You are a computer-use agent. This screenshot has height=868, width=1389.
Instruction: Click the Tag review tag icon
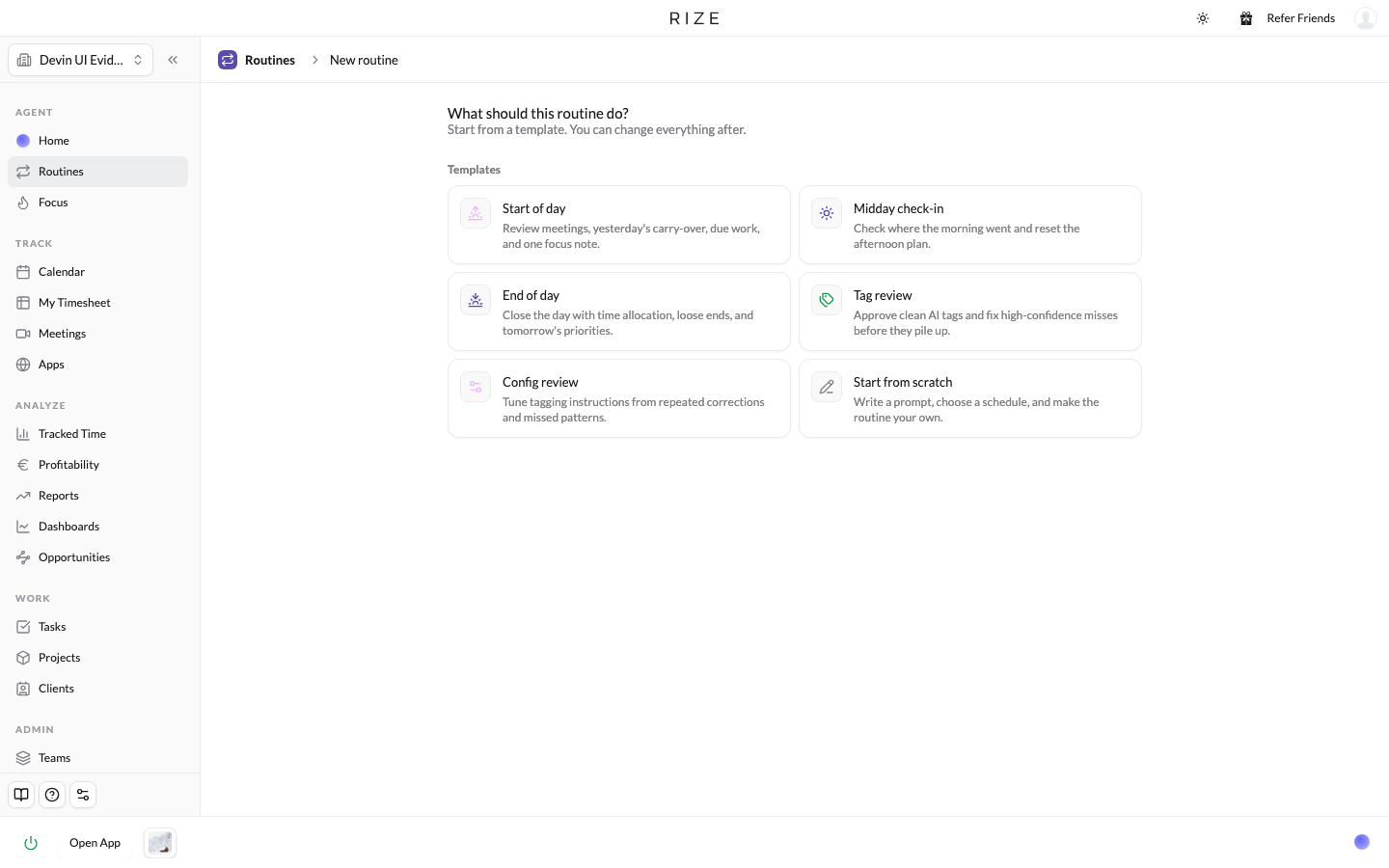(827, 300)
